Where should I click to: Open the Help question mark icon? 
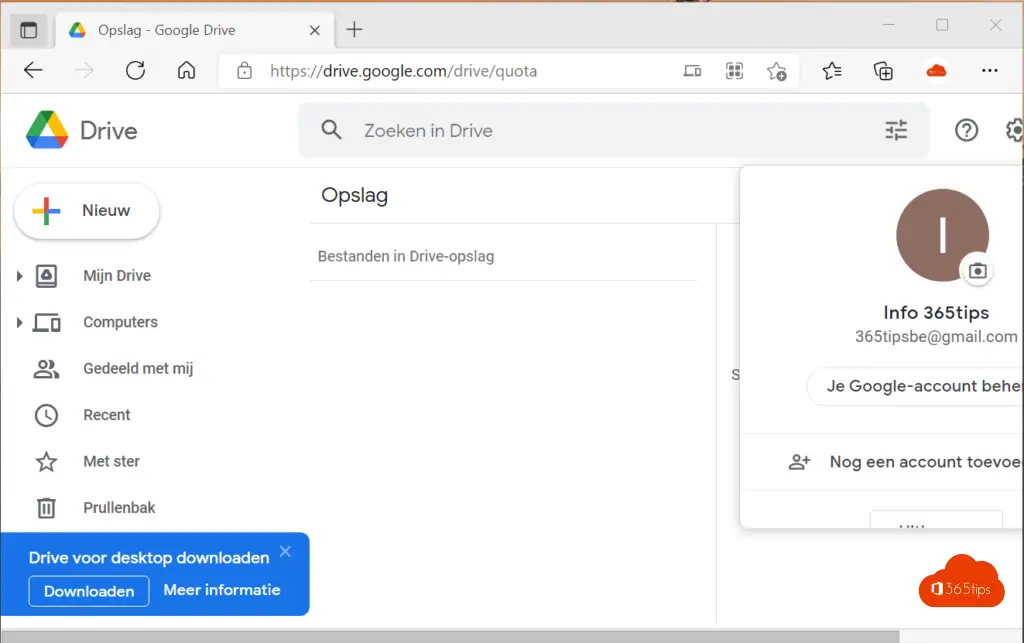[966, 131]
